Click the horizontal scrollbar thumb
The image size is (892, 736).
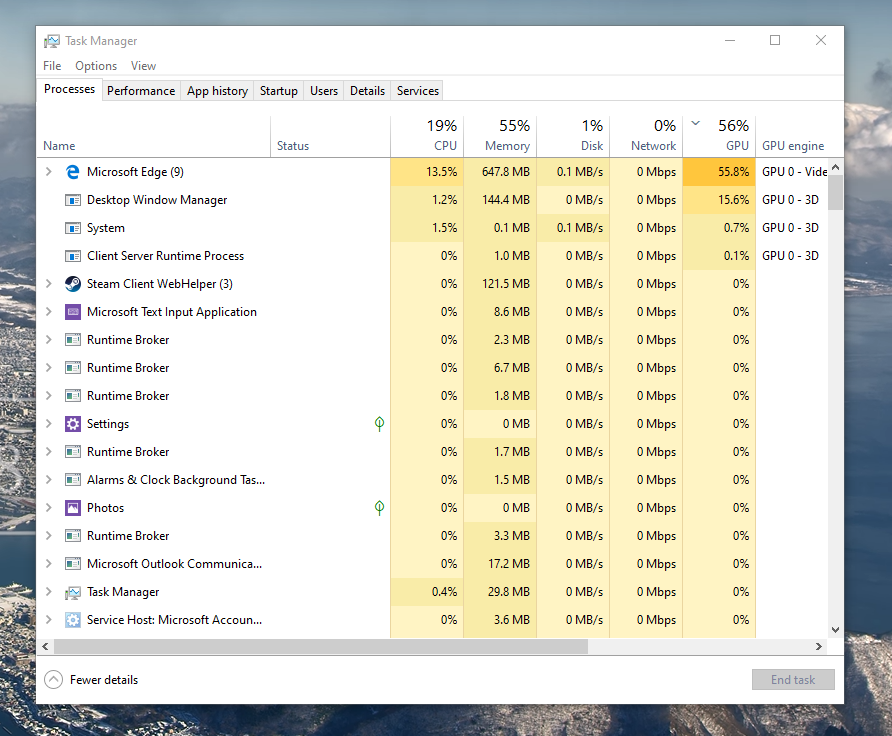click(321, 647)
